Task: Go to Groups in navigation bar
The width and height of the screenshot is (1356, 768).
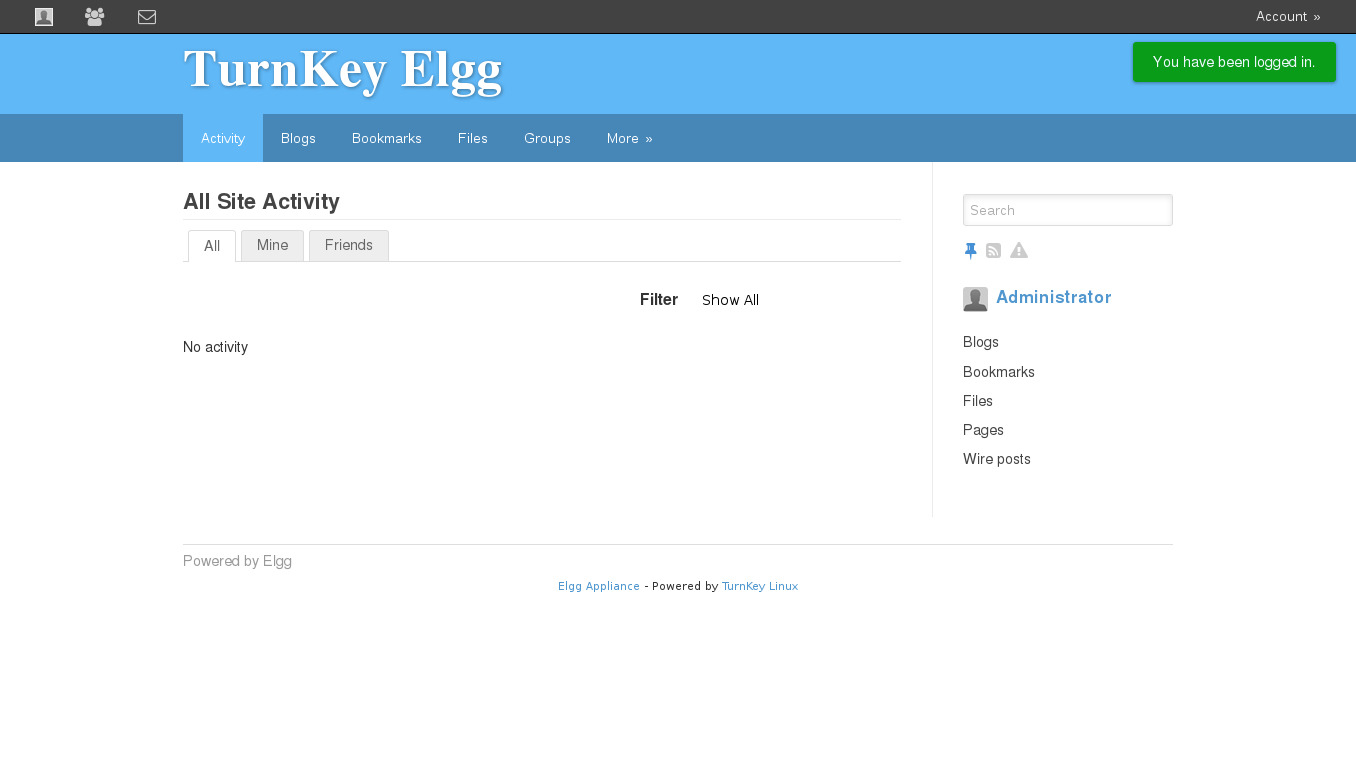Action: coord(547,139)
